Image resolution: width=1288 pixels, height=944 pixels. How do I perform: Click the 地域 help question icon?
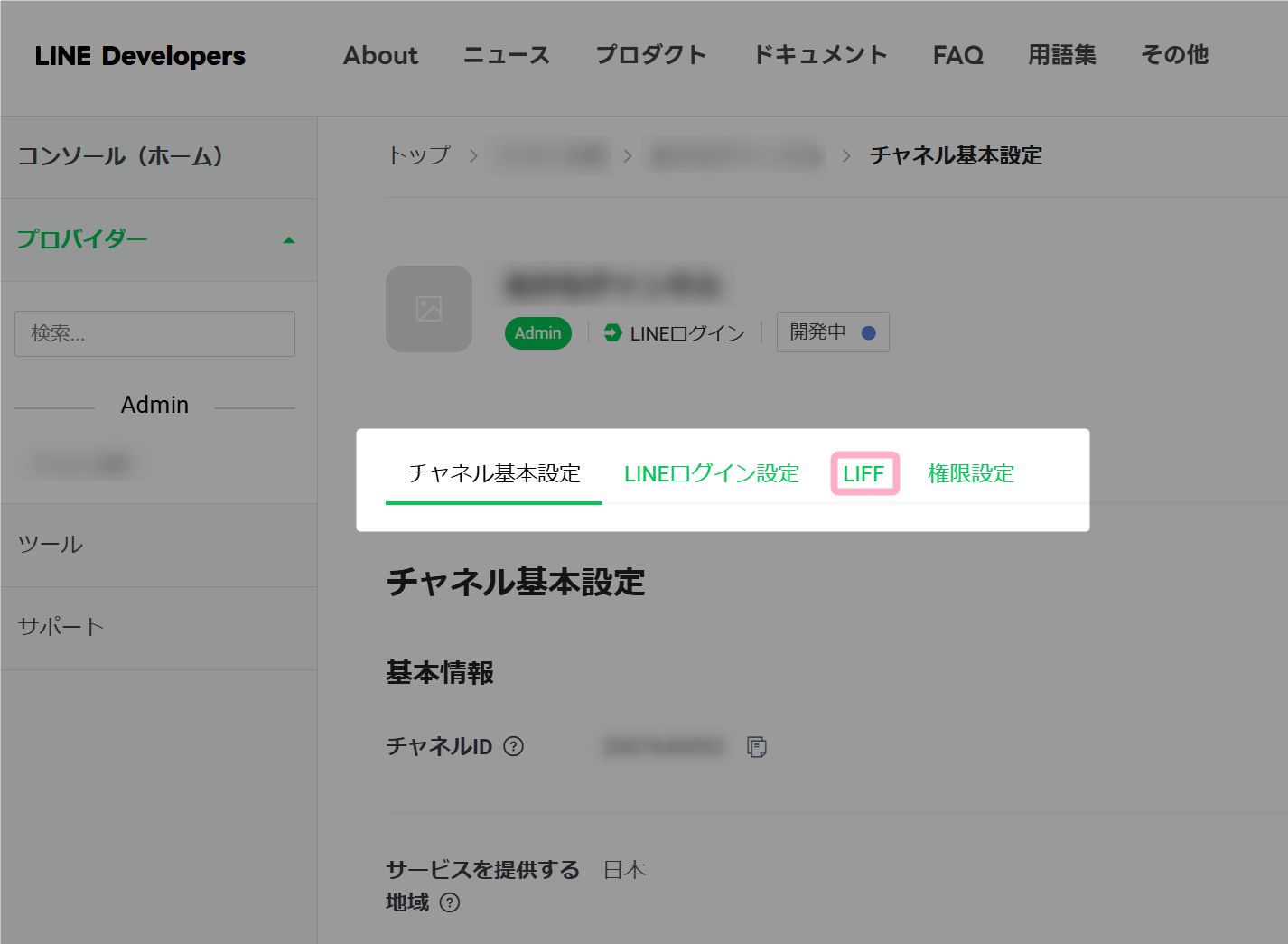pyautogui.click(x=450, y=902)
